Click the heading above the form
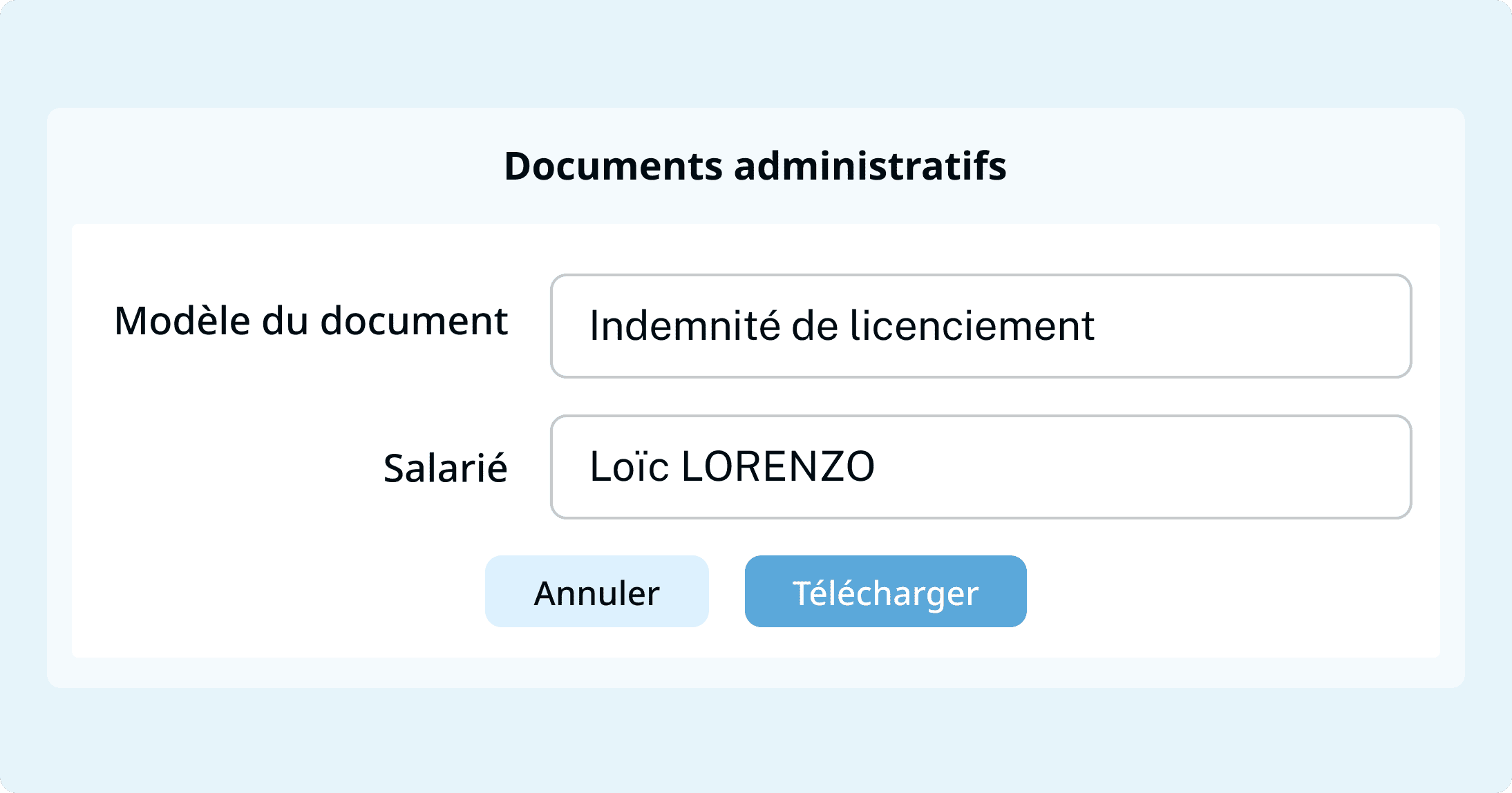The height and width of the screenshot is (793, 1512). (x=755, y=166)
